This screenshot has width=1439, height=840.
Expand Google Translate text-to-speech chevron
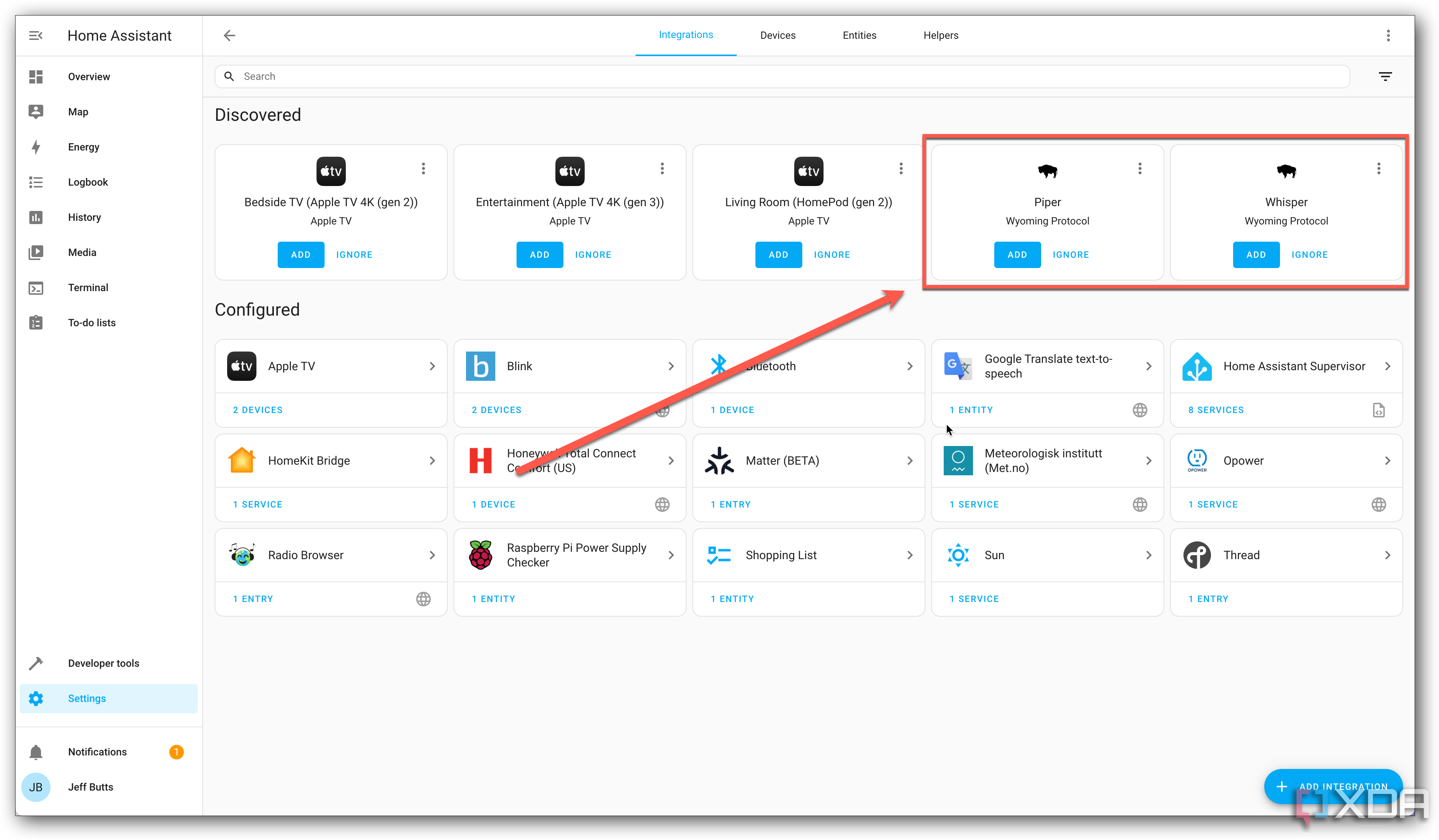coord(1148,367)
